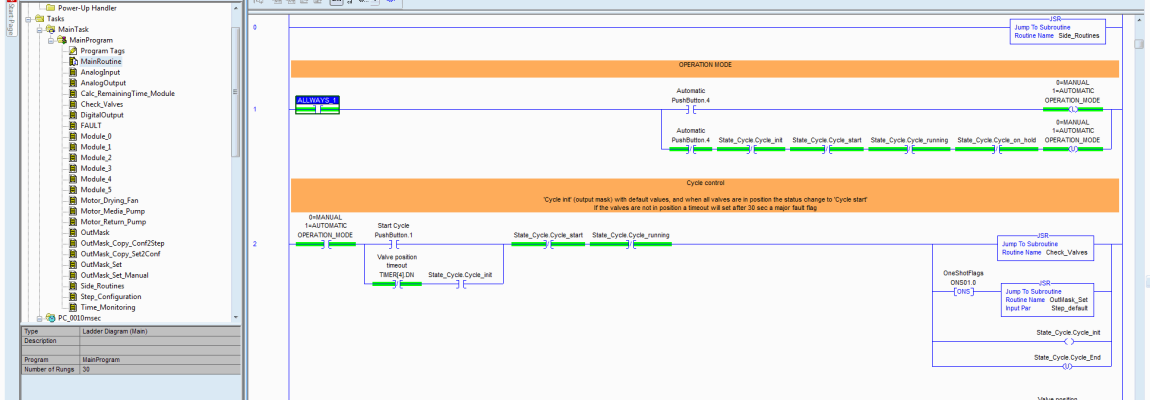Click the AnalogInput routine icon
Image resolution: width=1150 pixels, height=400 pixels.
coord(73,72)
